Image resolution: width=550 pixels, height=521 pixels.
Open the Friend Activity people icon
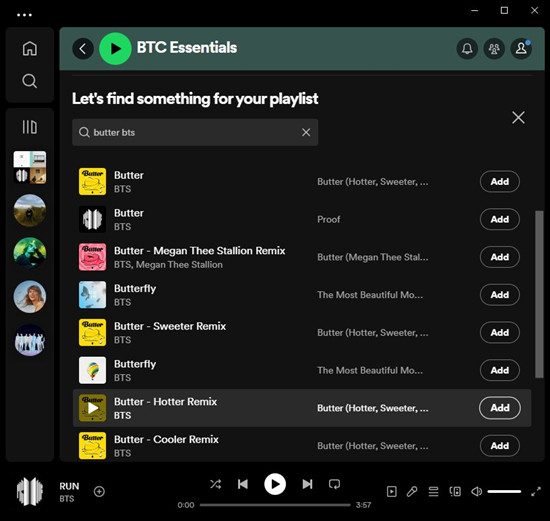pos(494,48)
